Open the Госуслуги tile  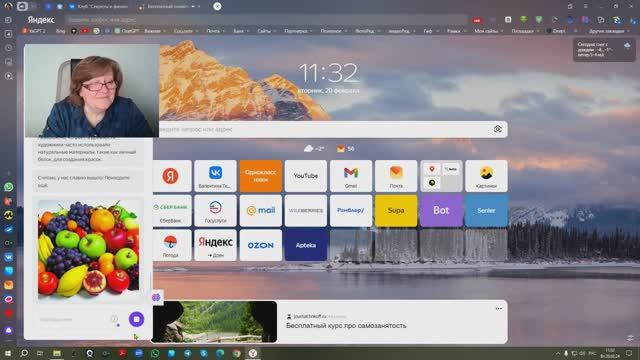216,211
